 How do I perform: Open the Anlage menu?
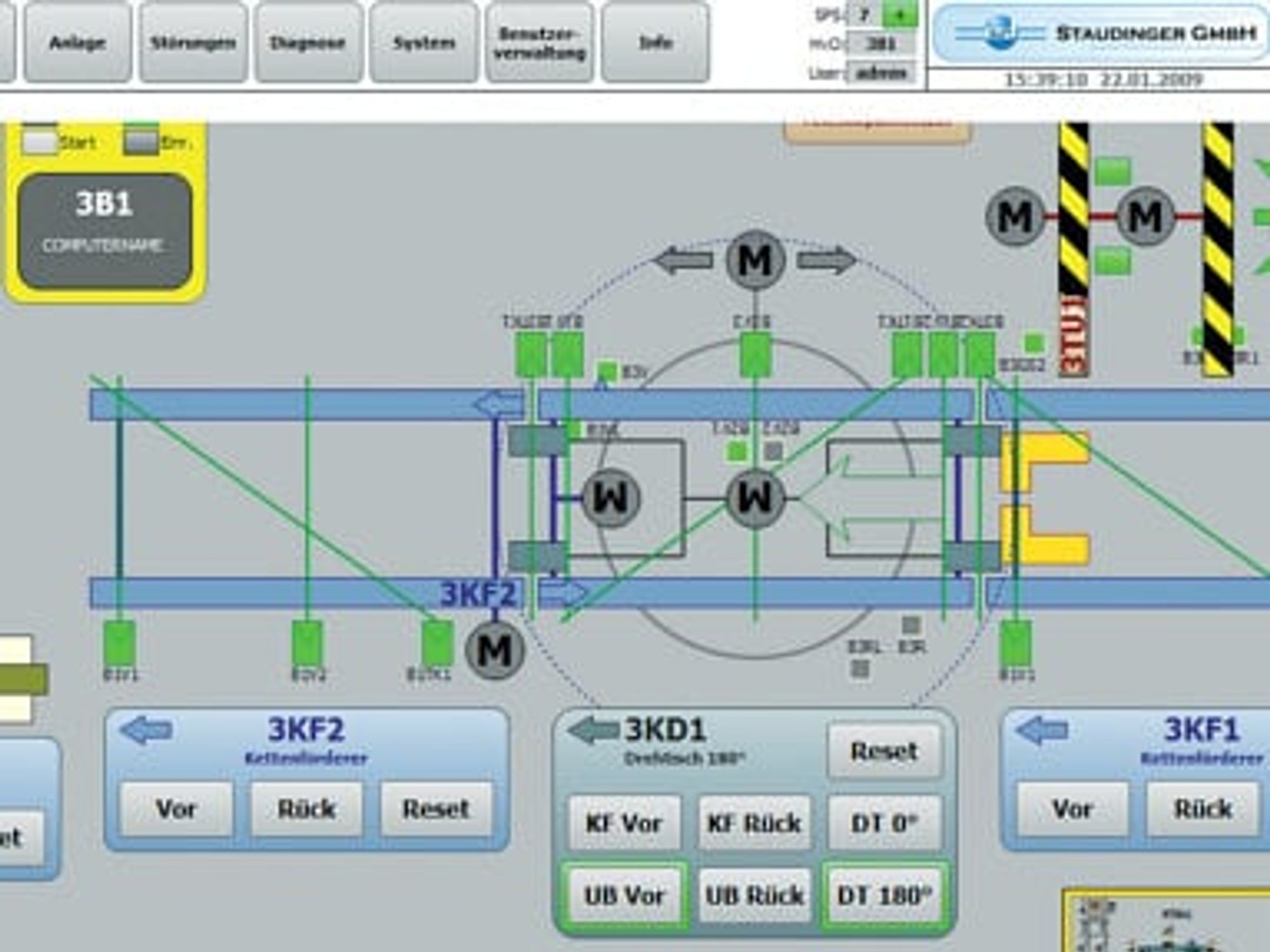coord(77,42)
